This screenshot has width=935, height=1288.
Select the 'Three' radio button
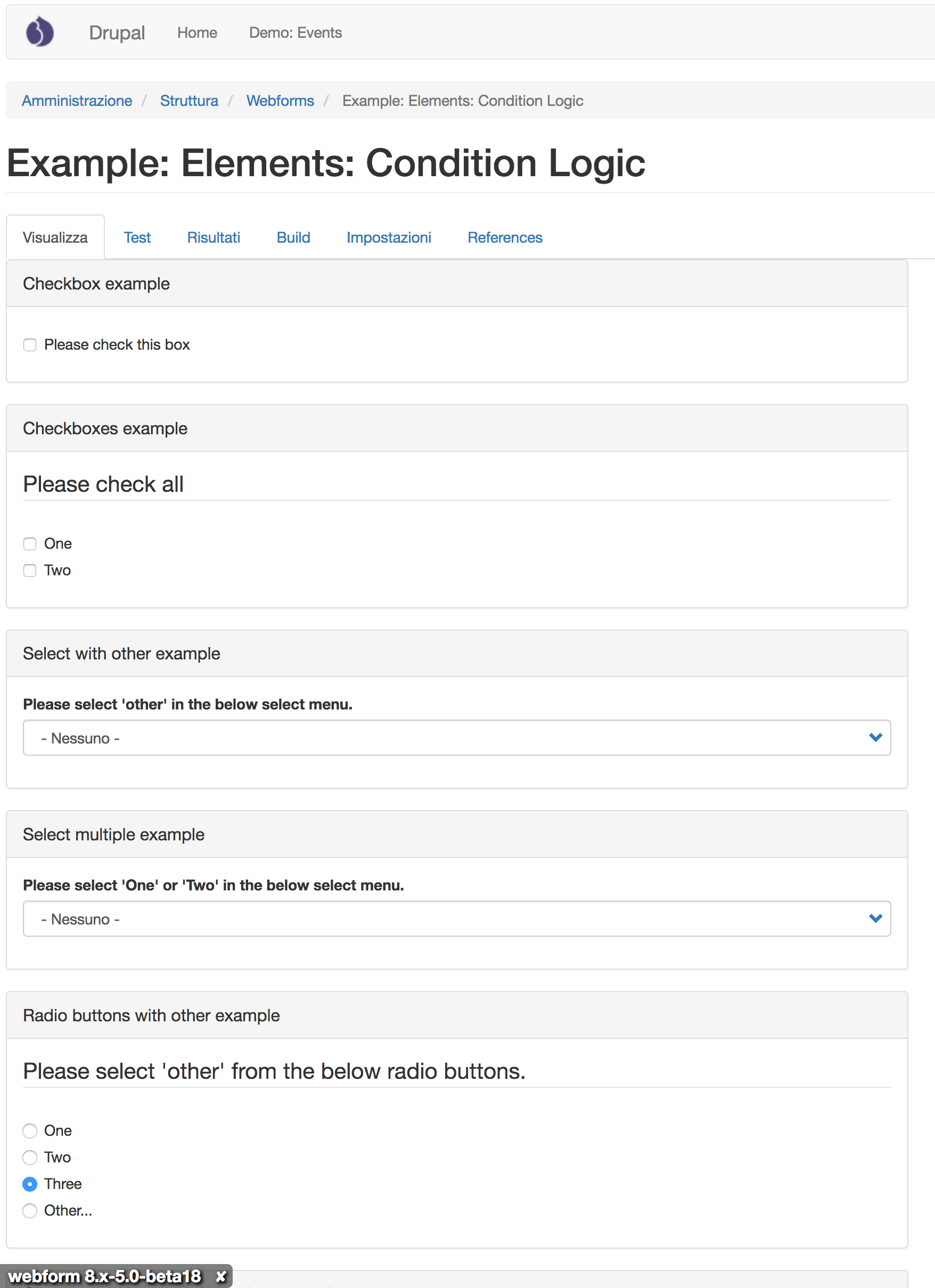[29, 1184]
